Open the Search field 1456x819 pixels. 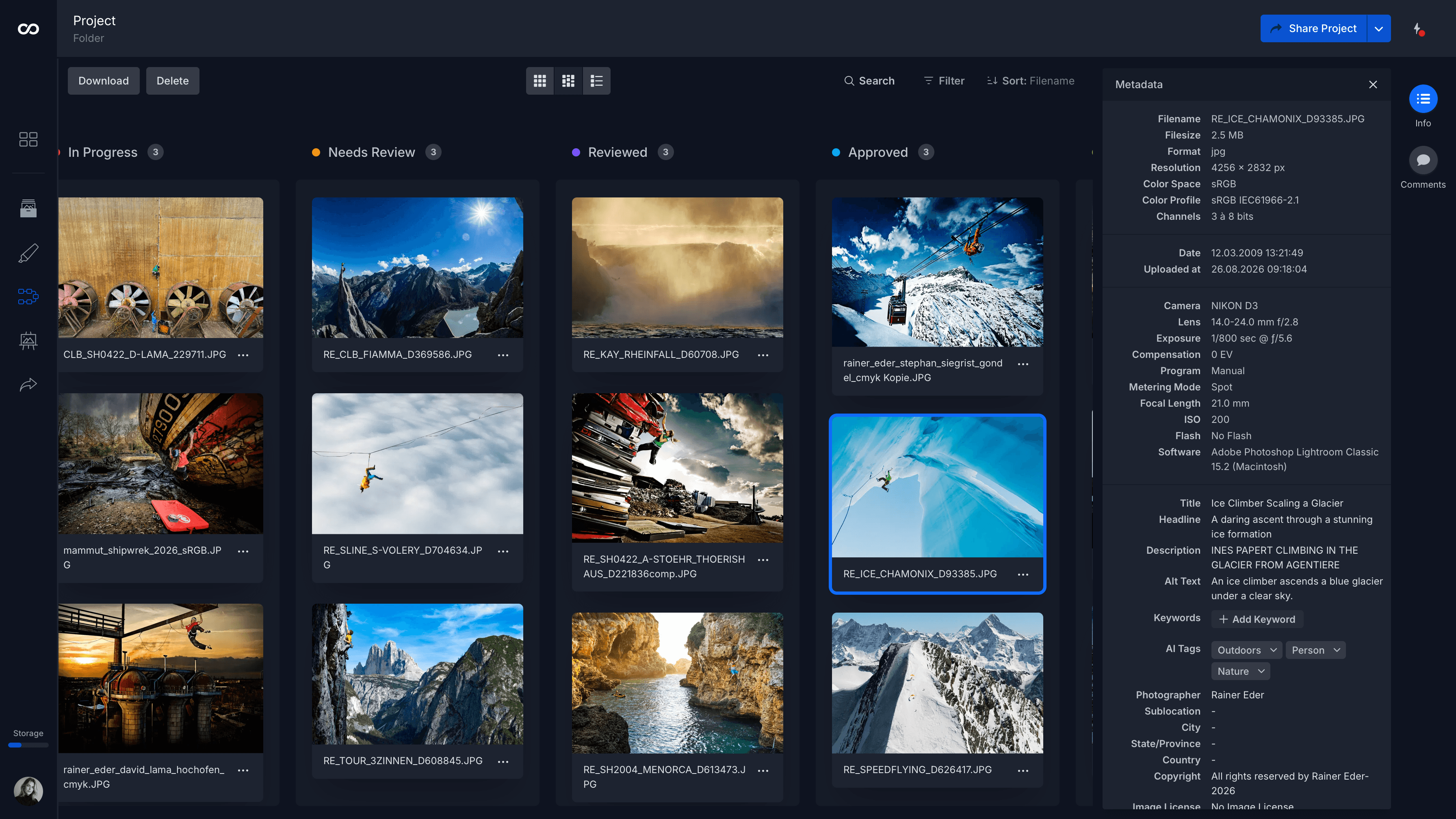click(x=869, y=81)
